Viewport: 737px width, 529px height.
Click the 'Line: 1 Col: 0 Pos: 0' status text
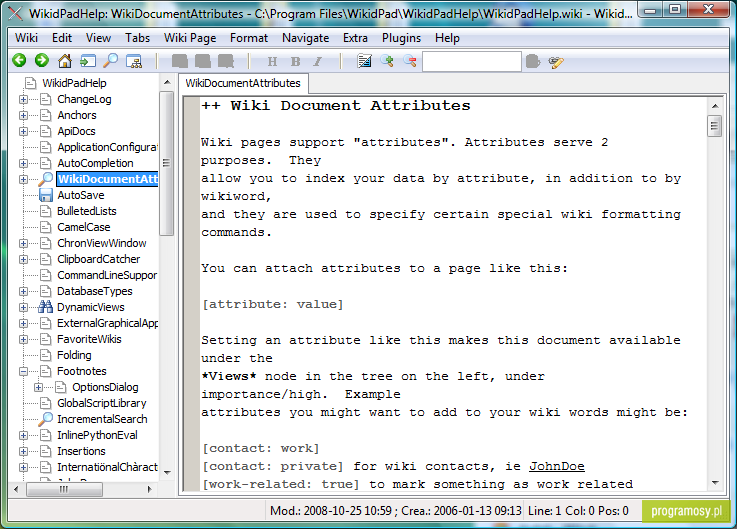pyautogui.click(x=578, y=511)
